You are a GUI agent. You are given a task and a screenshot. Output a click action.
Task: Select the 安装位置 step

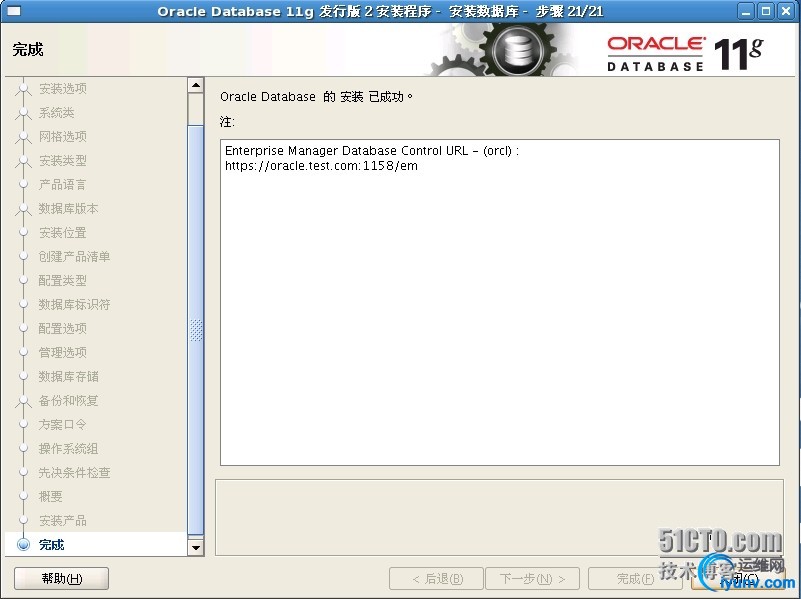pos(62,232)
